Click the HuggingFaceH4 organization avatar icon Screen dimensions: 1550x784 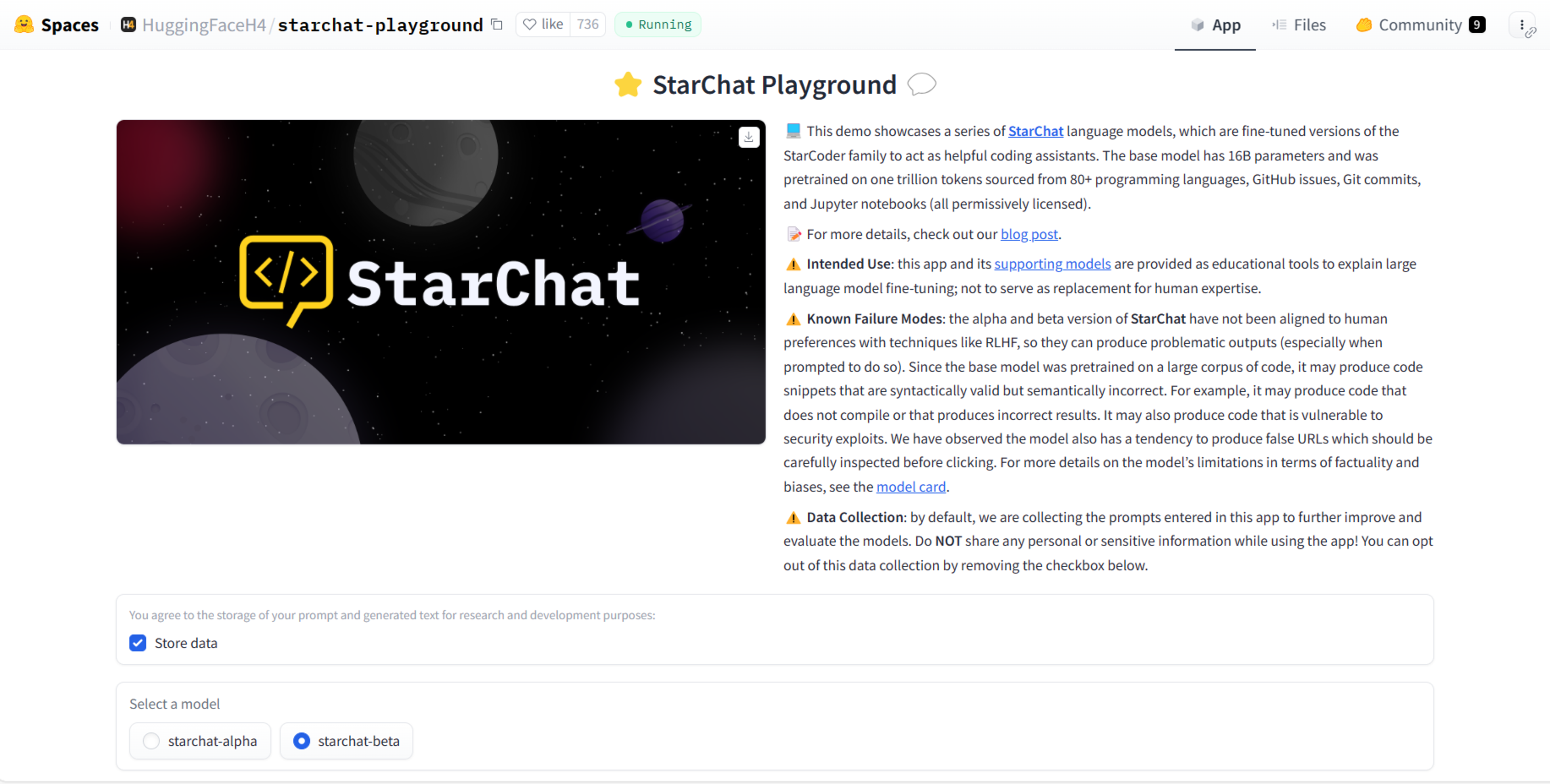click(x=128, y=25)
